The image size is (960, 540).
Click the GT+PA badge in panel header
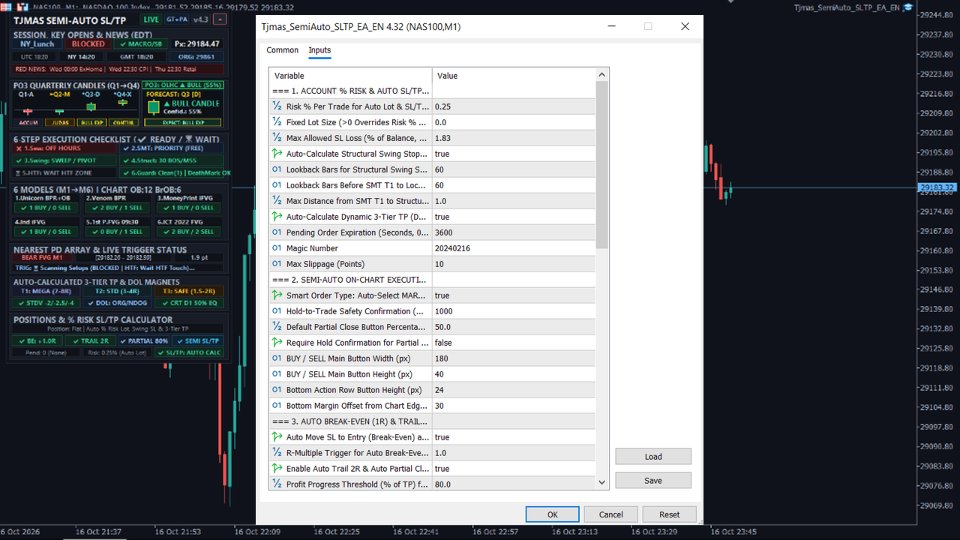(x=177, y=20)
